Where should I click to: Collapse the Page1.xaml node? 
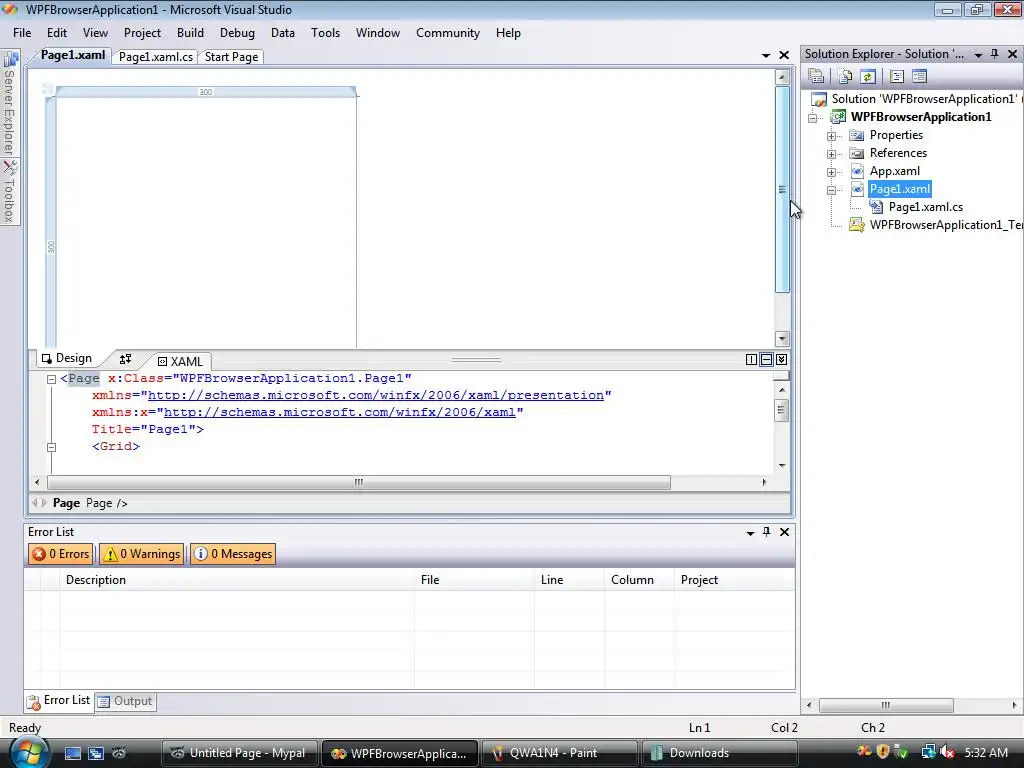coord(831,190)
